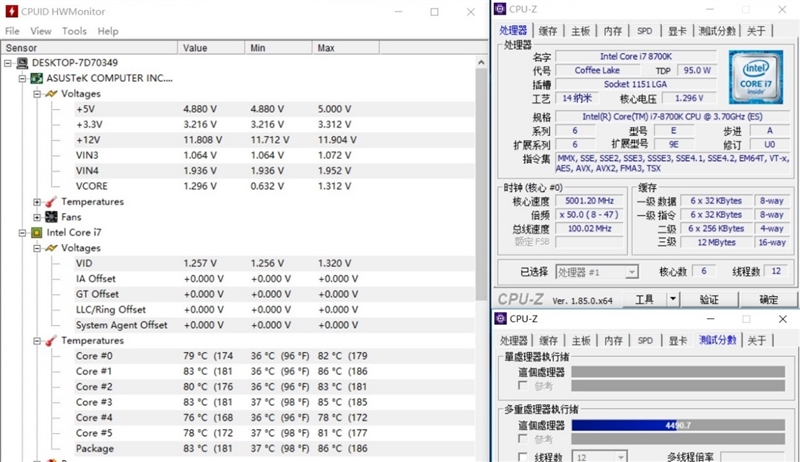Click the Intel Core i7 chip icon
Image resolution: width=800 pixels, height=462 pixels.
pyautogui.click(x=37, y=233)
